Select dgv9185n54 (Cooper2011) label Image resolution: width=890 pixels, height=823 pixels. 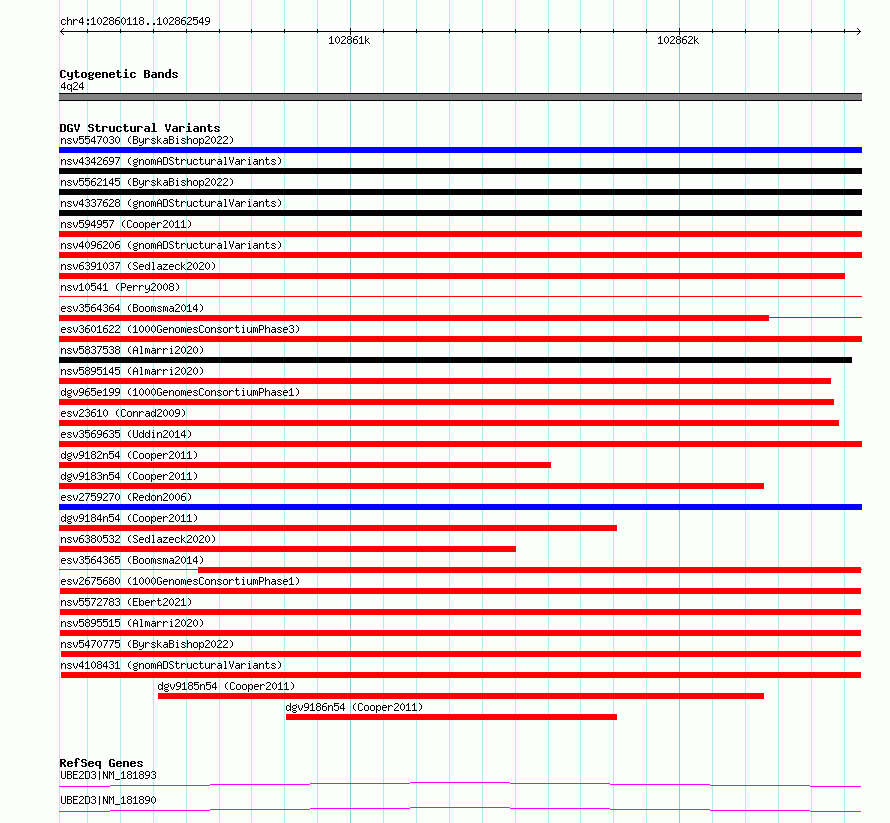coord(226,686)
